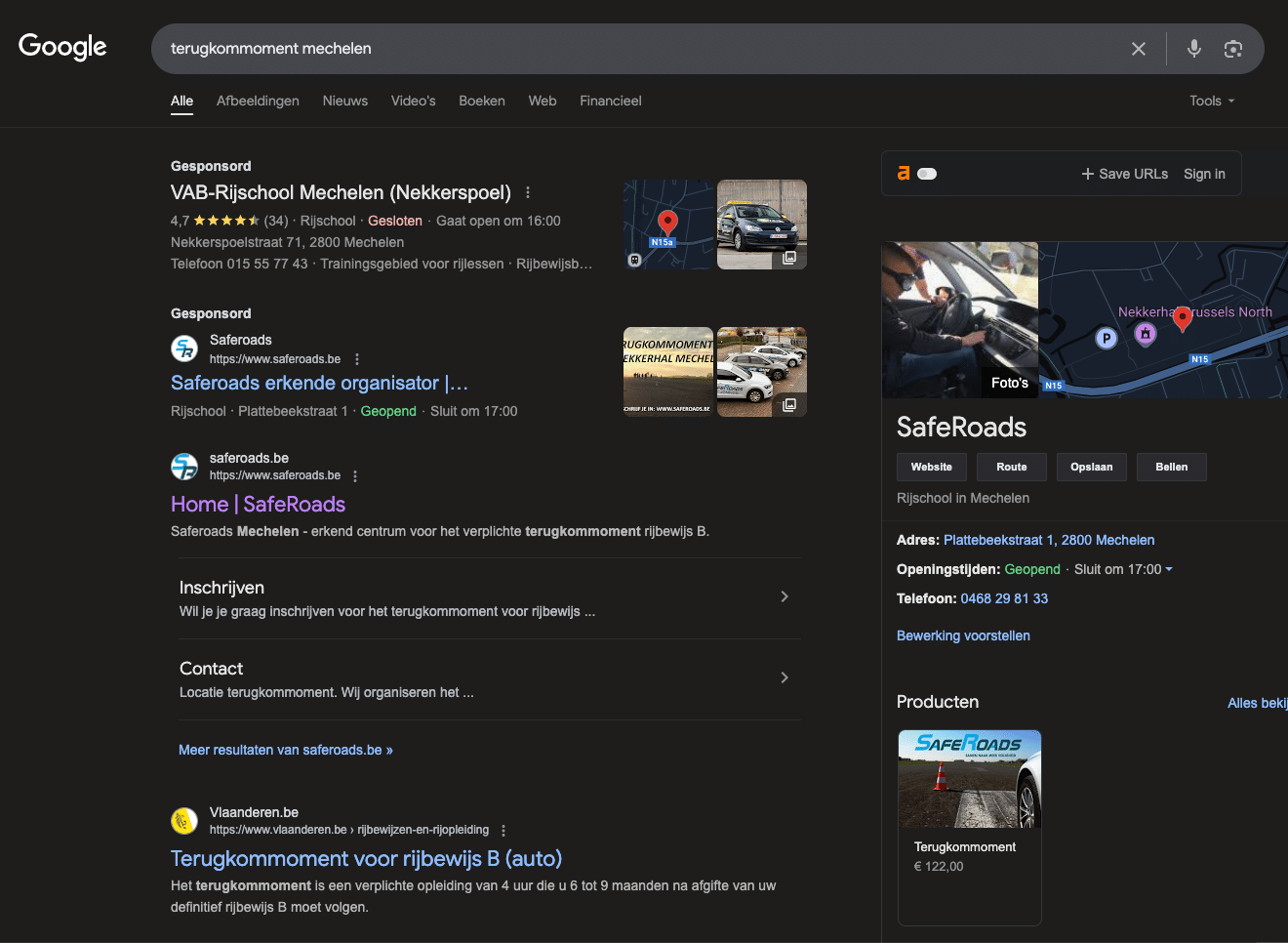Click Bewerking voorstellen link
This screenshot has width=1288, height=943.
coord(963,635)
